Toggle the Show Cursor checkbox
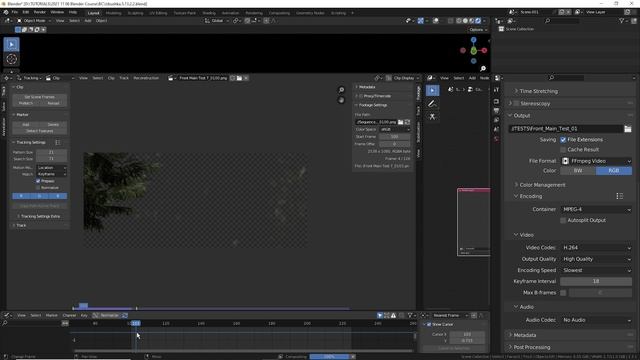The width and height of the screenshot is (640, 360). (429, 324)
